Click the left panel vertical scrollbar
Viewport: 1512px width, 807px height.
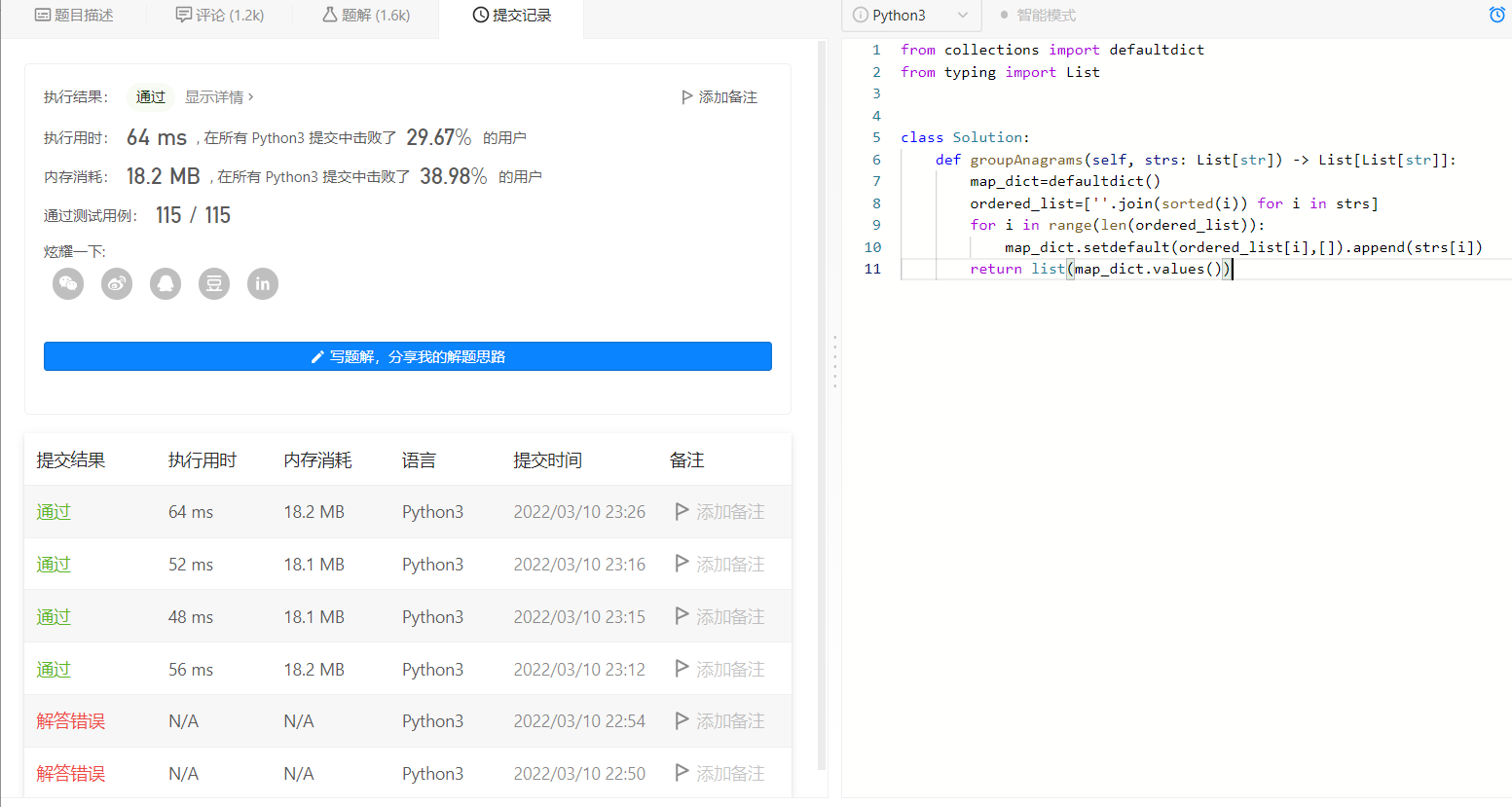(x=822, y=404)
